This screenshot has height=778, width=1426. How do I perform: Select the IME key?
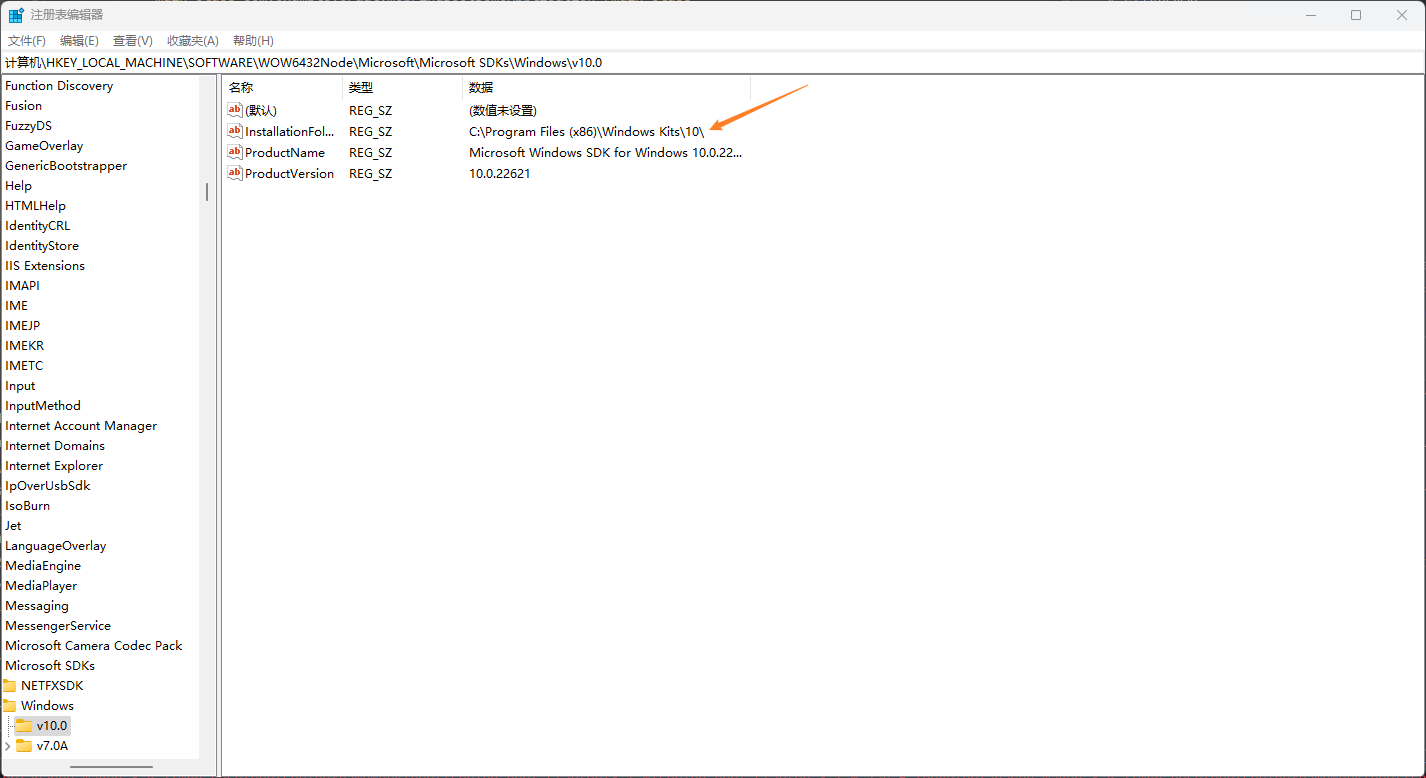coord(17,306)
